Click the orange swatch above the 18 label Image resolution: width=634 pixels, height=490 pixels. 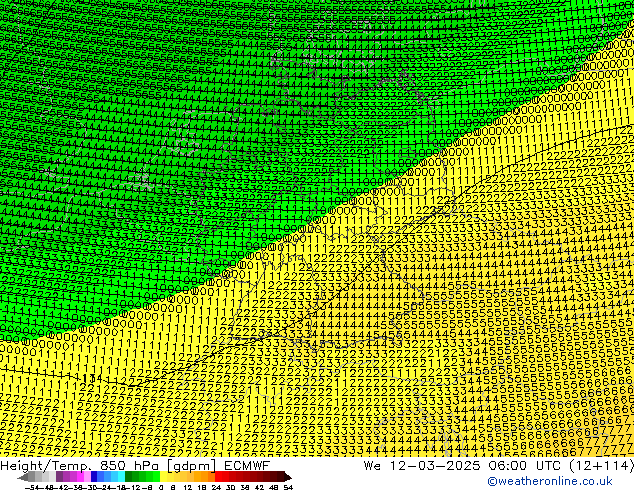pyautogui.click(x=204, y=477)
